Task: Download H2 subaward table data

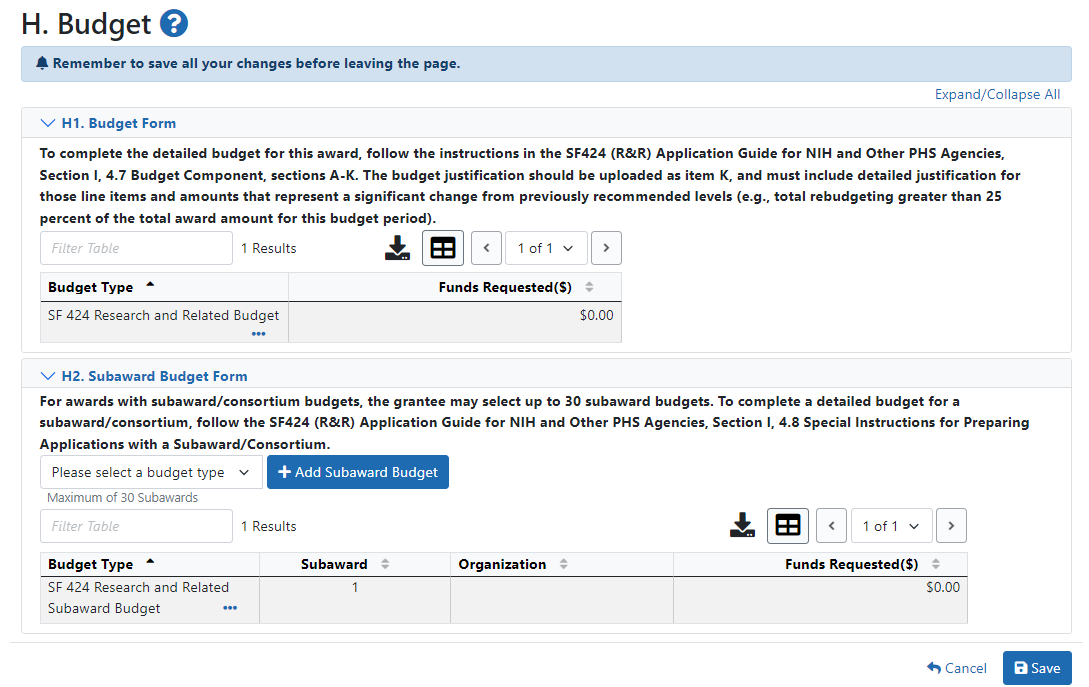Action: pyautogui.click(x=742, y=526)
